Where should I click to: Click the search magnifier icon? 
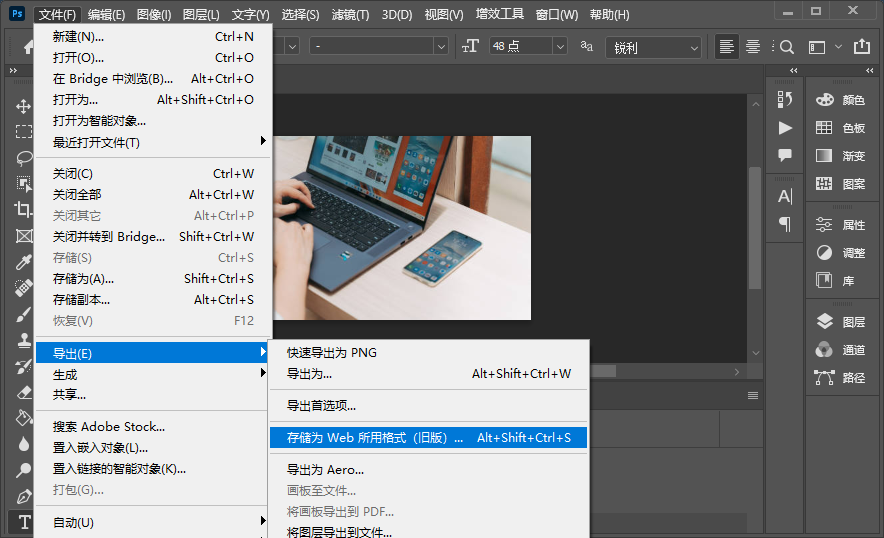coord(787,47)
